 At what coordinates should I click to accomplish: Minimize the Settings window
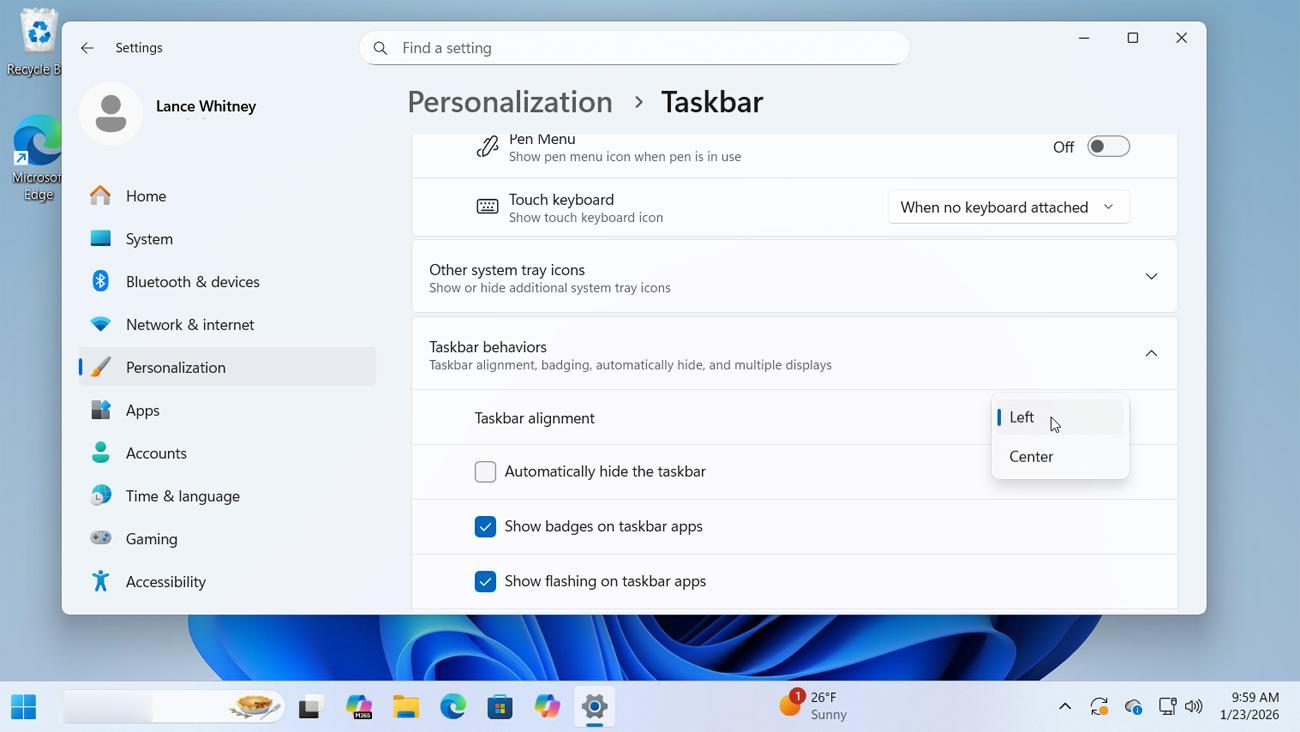[x=1083, y=38]
